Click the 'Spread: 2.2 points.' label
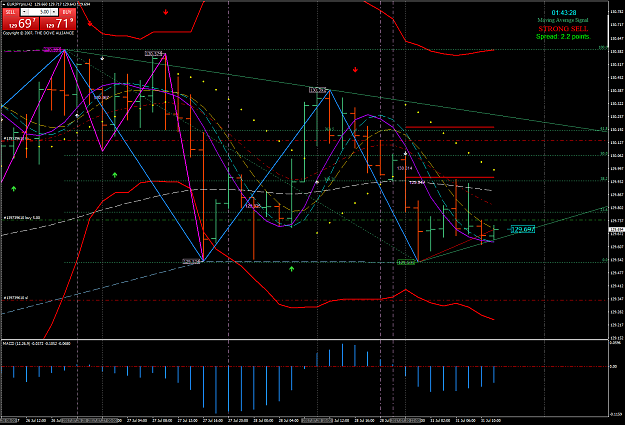The height and width of the screenshot is (425, 625). (x=563, y=36)
